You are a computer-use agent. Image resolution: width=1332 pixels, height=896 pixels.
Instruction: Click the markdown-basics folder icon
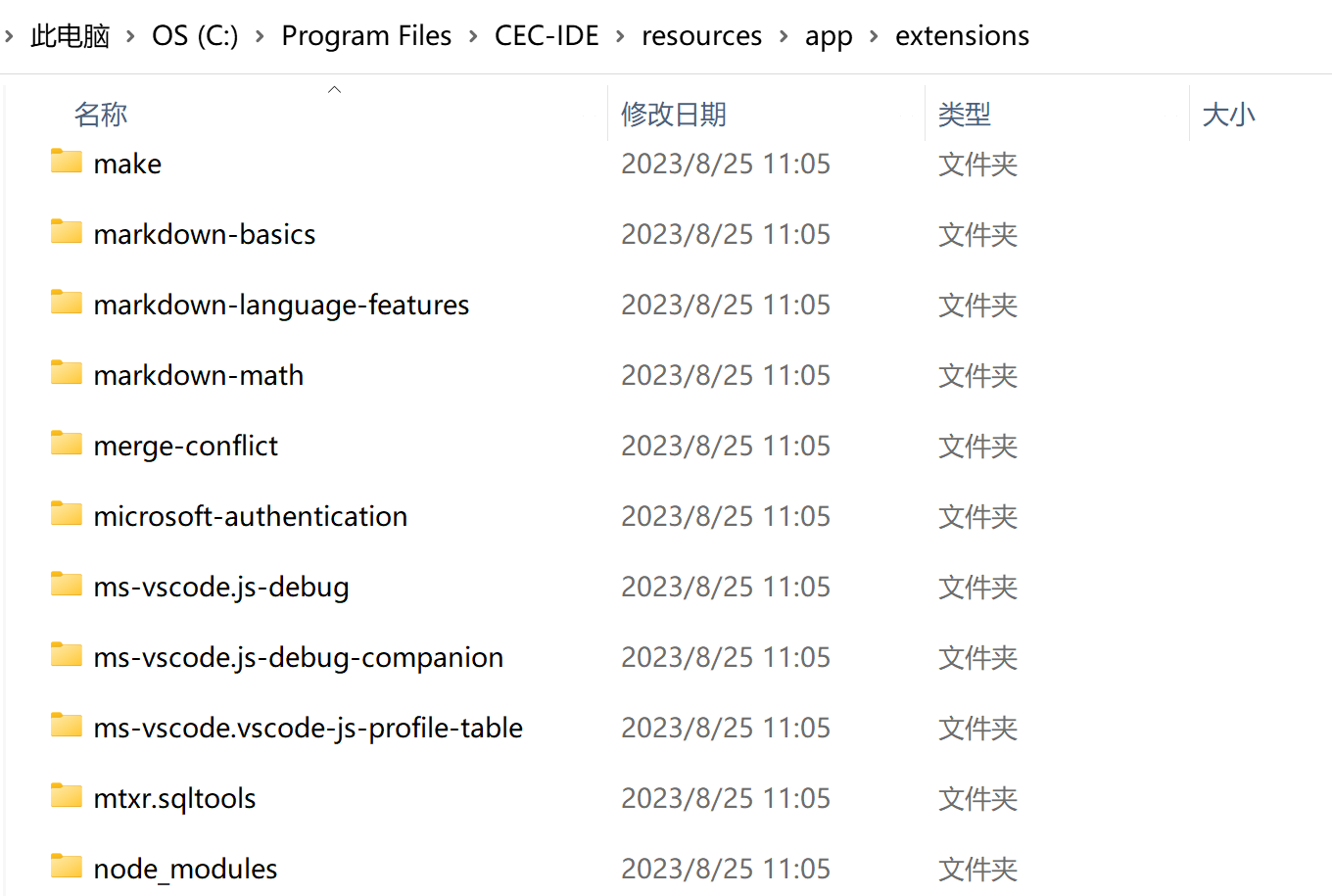67,231
